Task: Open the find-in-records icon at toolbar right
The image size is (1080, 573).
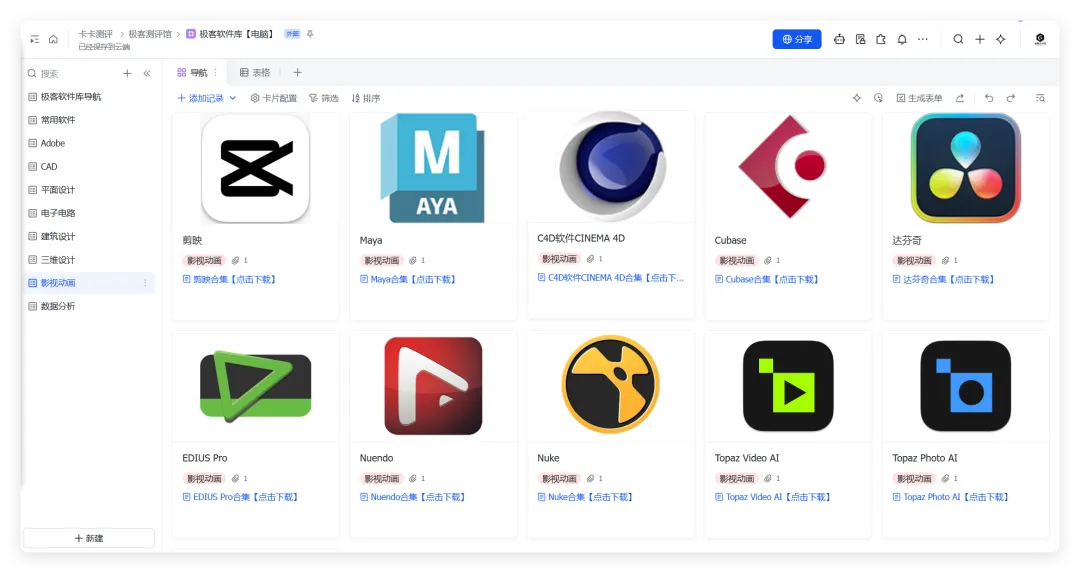Action: (x=1040, y=98)
